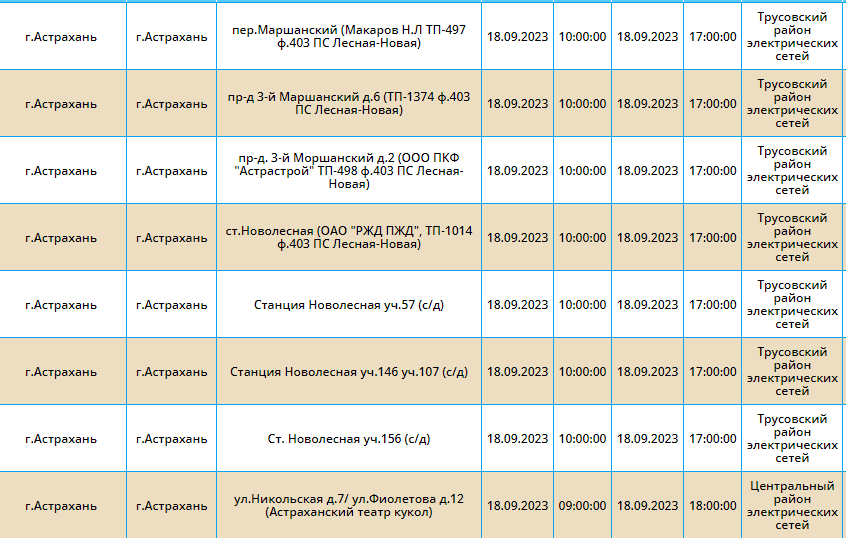Click address пр-д. 3-й Моршанский д.2 Астрастрой
This screenshot has height=538, width=846.
349,171
